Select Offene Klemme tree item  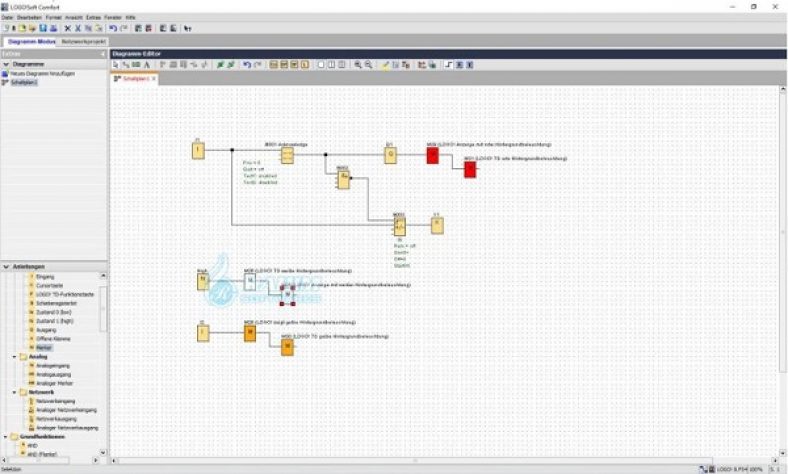tap(53, 339)
